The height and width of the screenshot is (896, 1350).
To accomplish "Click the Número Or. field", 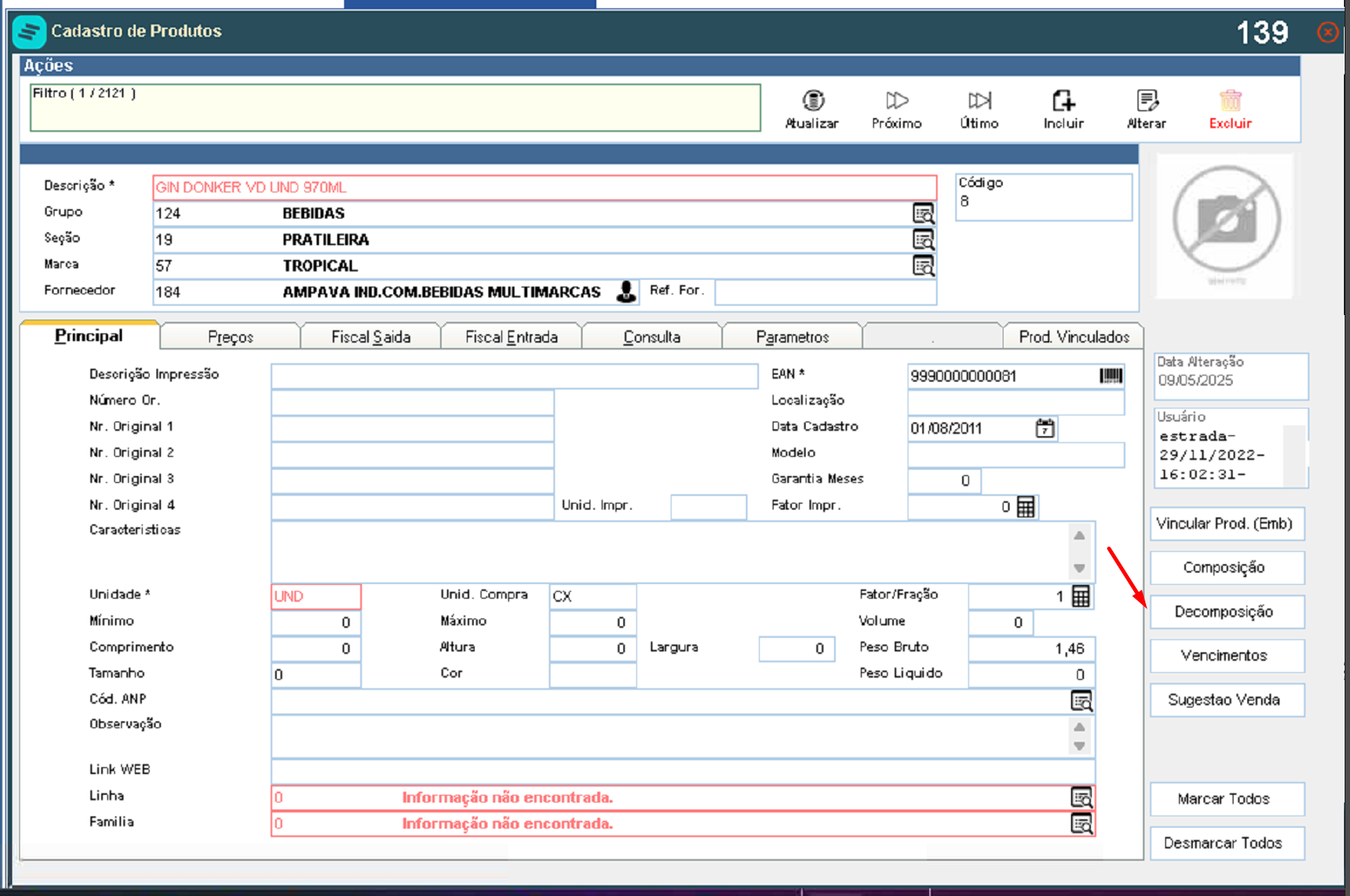I will point(412,402).
